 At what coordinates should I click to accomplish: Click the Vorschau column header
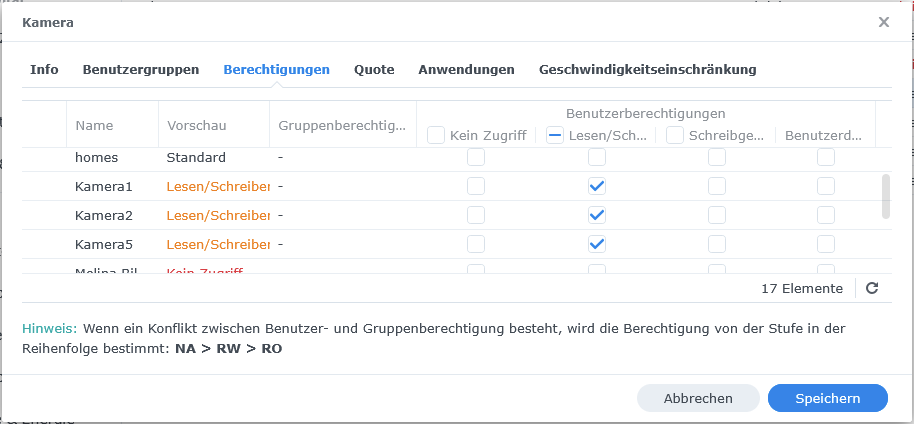click(x=197, y=126)
